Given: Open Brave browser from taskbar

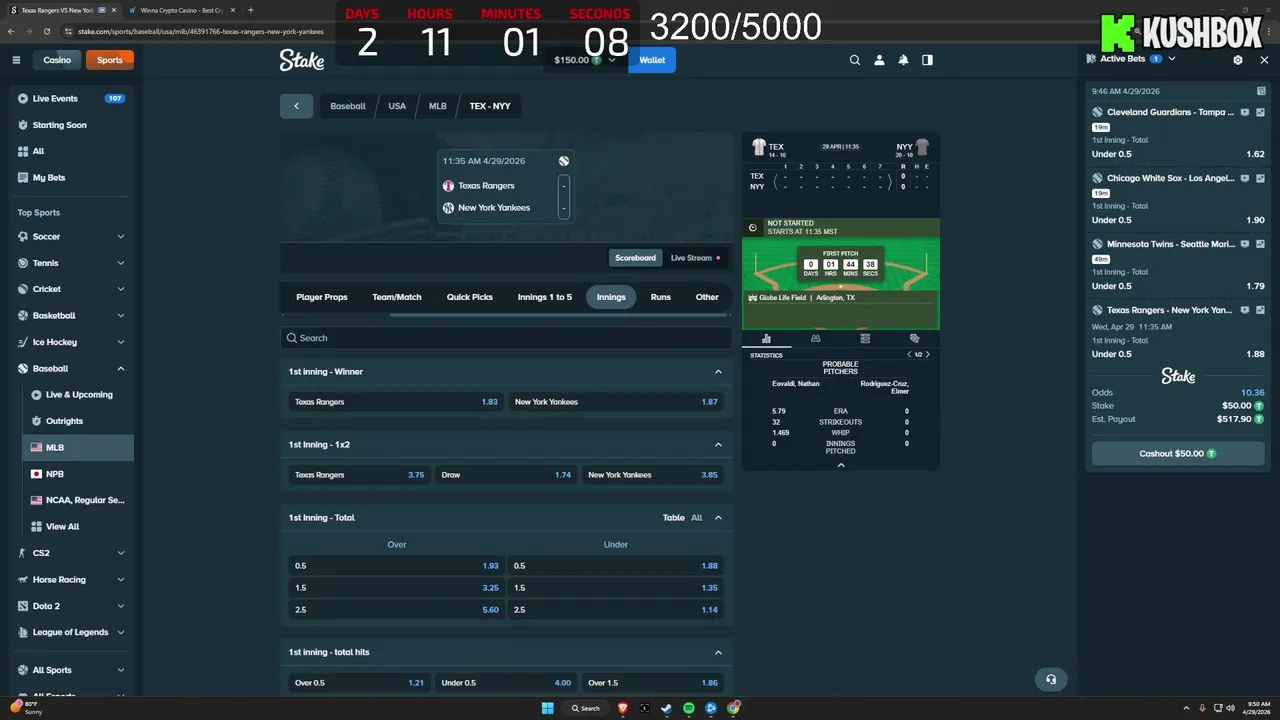Looking at the screenshot, I should [623, 708].
